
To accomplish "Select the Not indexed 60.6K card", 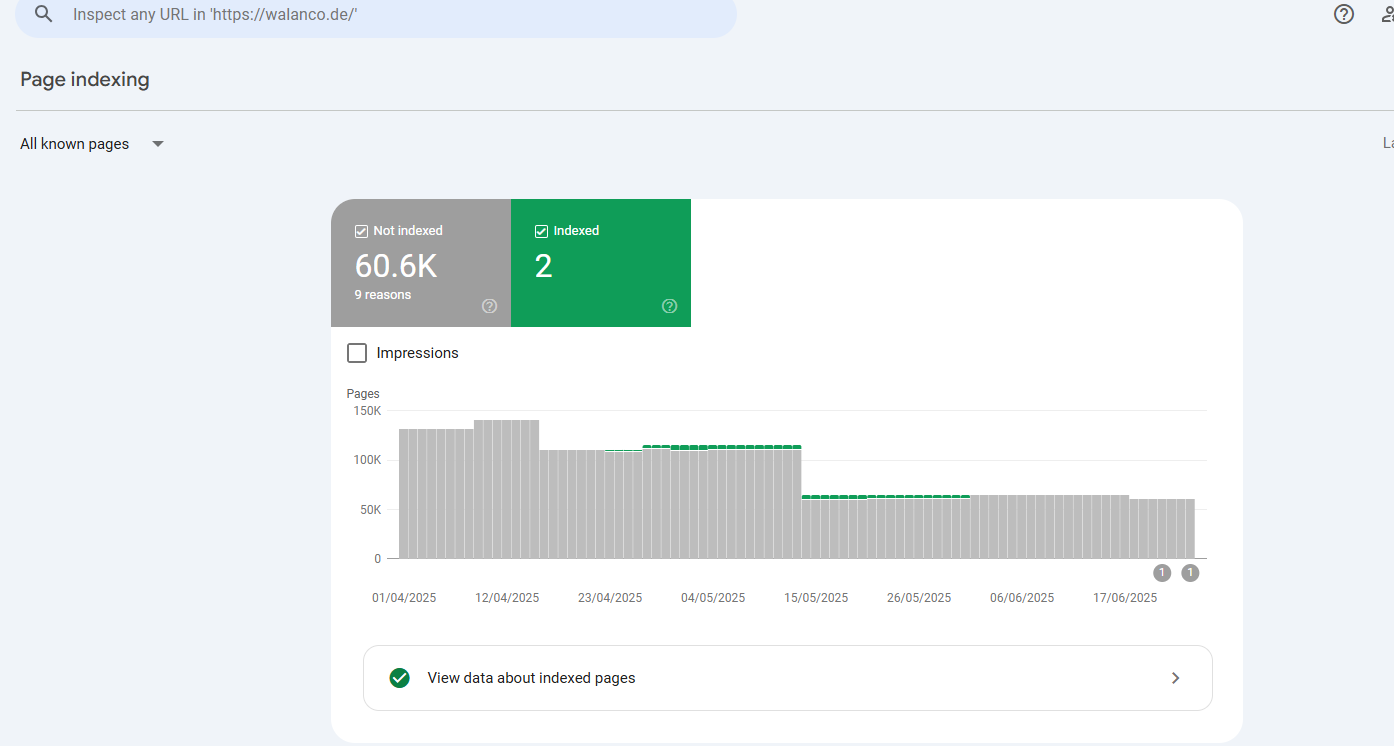I will (421, 263).
